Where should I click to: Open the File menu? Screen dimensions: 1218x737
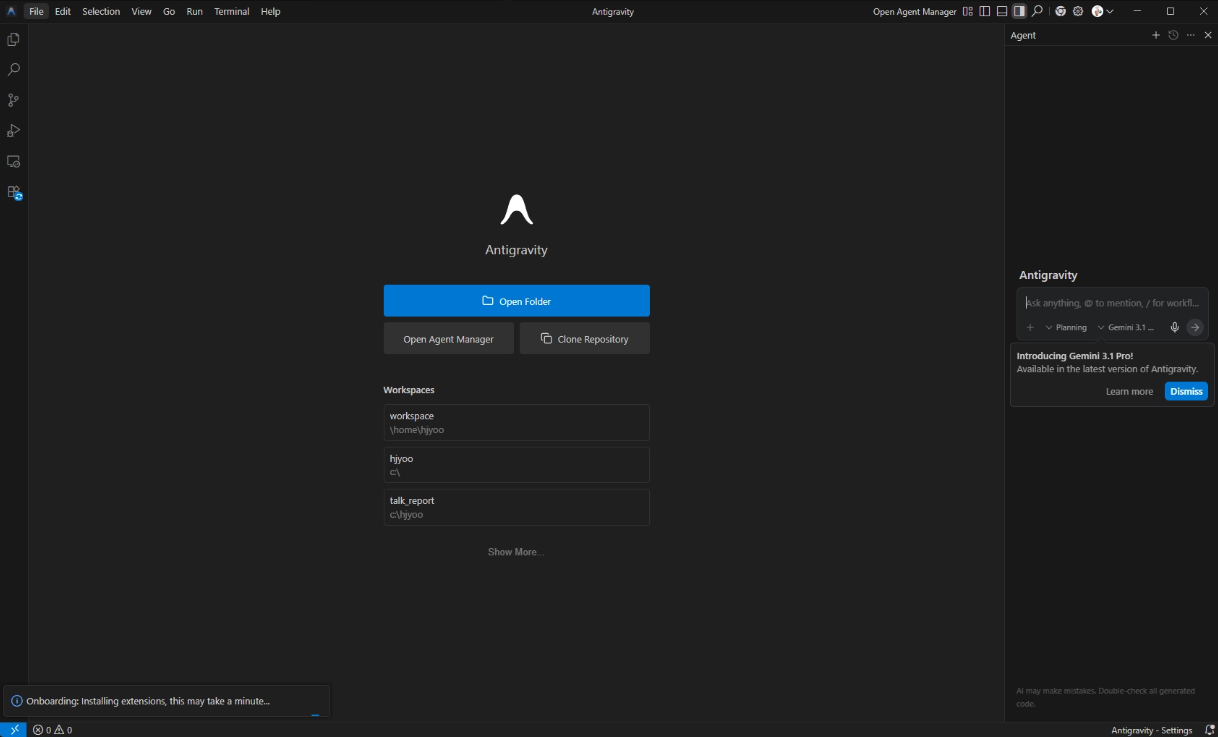tap(36, 11)
